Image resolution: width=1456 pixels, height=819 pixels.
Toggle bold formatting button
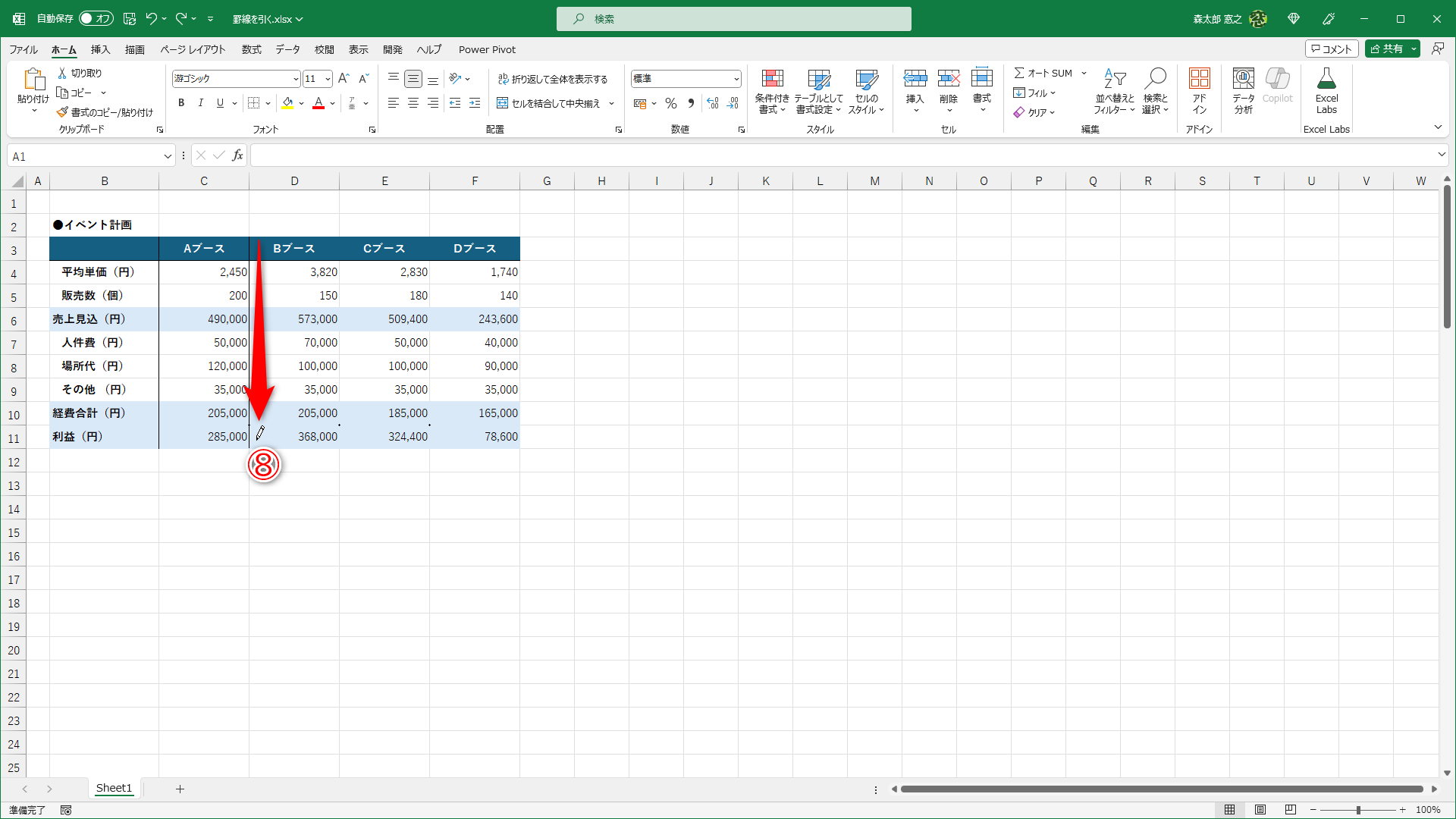pyautogui.click(x=181, y=104)
